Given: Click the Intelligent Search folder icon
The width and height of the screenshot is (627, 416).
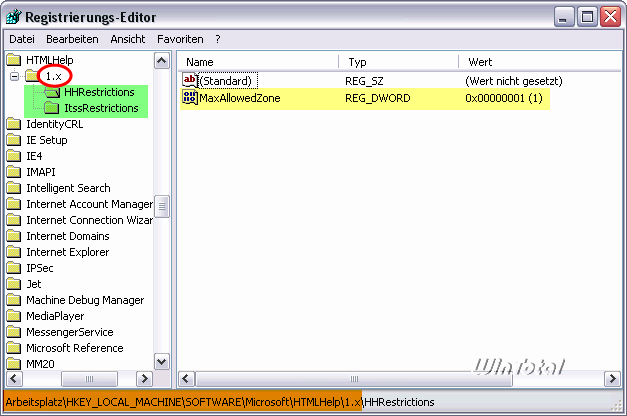Looking at the screenshot, I should (14, 188).
